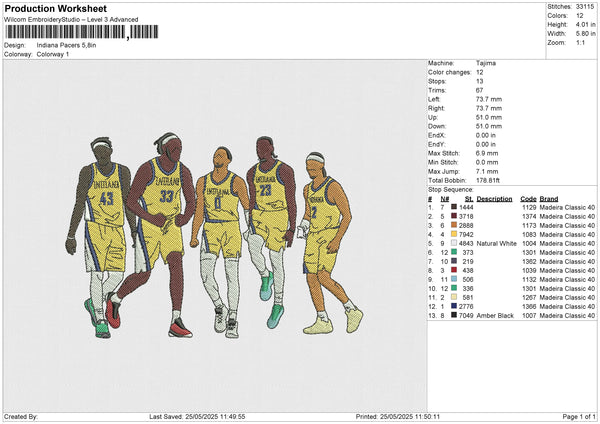Select the Printed timestamp "25/05/2025 11:50:11"
600x424 pixels.
click(410, 416)
